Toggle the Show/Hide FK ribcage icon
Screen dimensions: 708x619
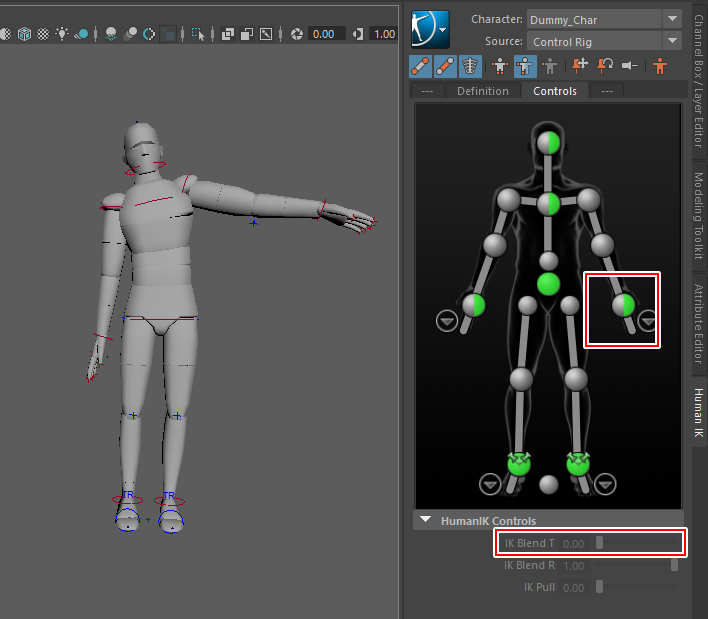coord(471,67)
